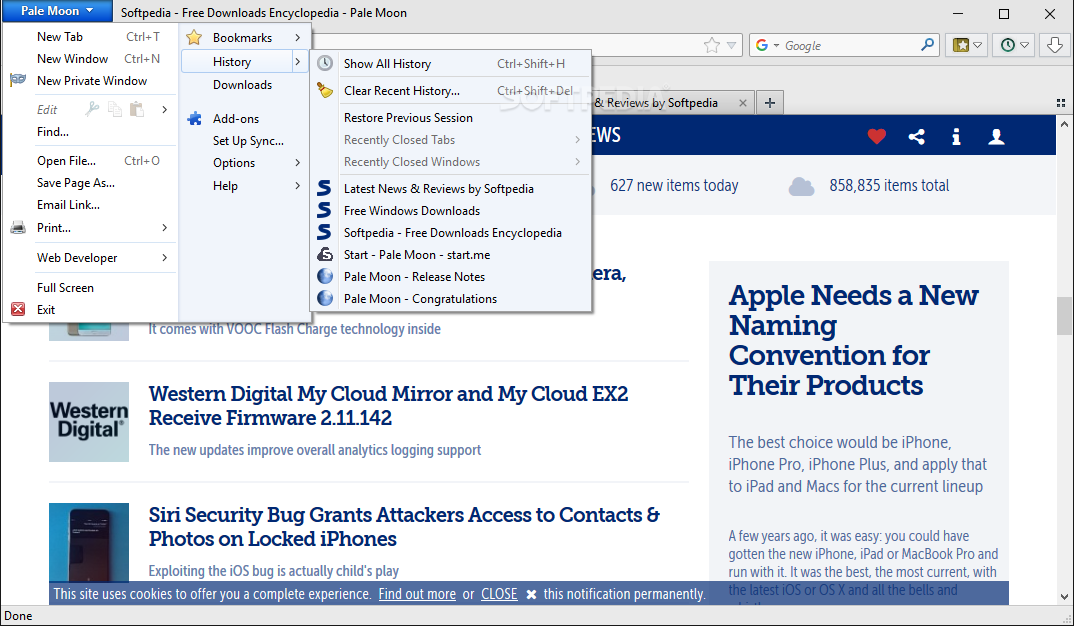
Task: Click the search magnifier icon
Action: 927,45
